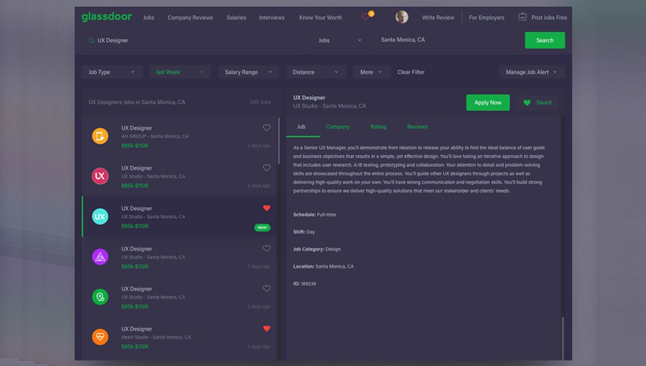Unfavorite the Heart Studio job listing
This screenshot has width=646, height=366.
[x=267, y=328]
